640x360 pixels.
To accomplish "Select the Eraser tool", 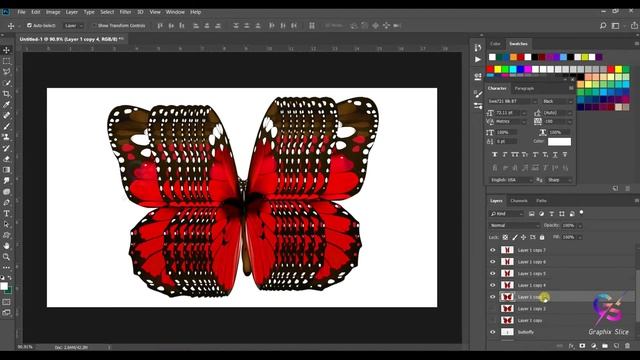I will (x=7, y=159).
